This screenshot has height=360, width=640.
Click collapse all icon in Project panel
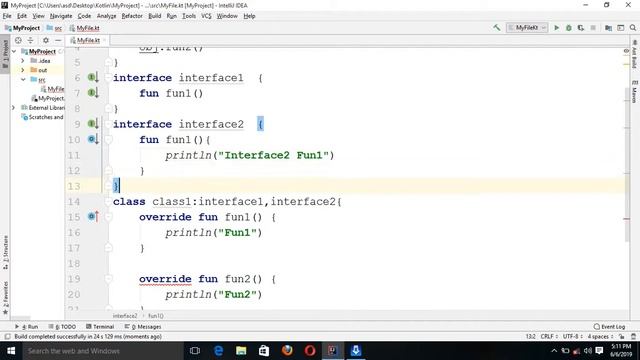pyautogui.click(x=30, y=40)
